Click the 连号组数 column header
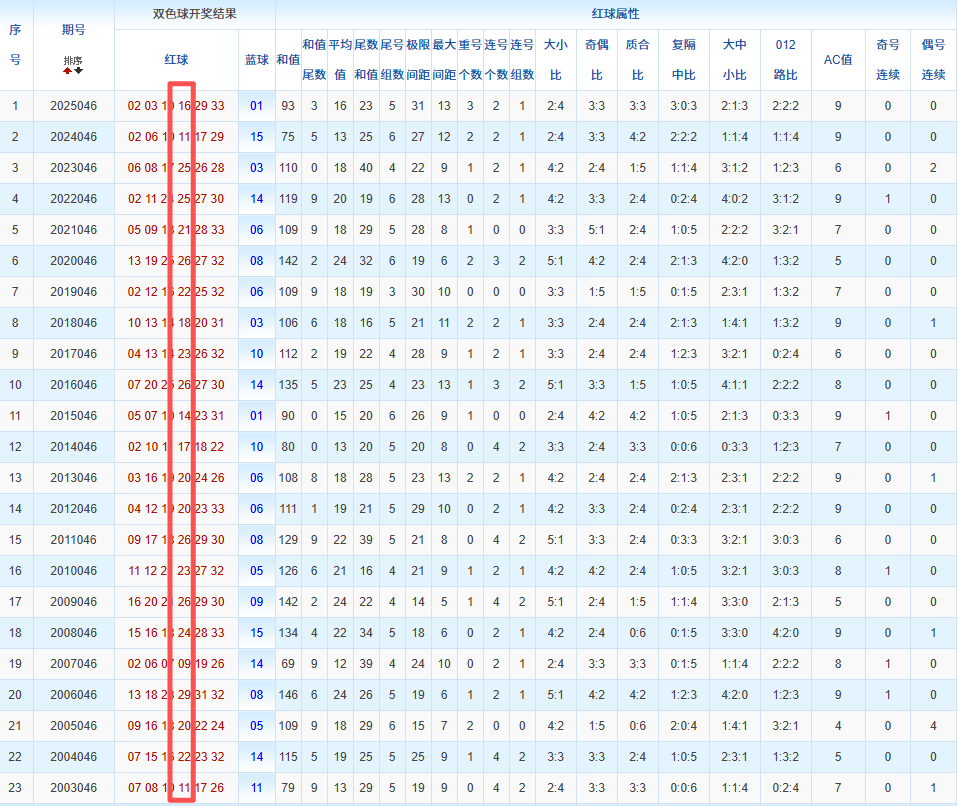The image size is (959, 806). (x=522, y=59)
